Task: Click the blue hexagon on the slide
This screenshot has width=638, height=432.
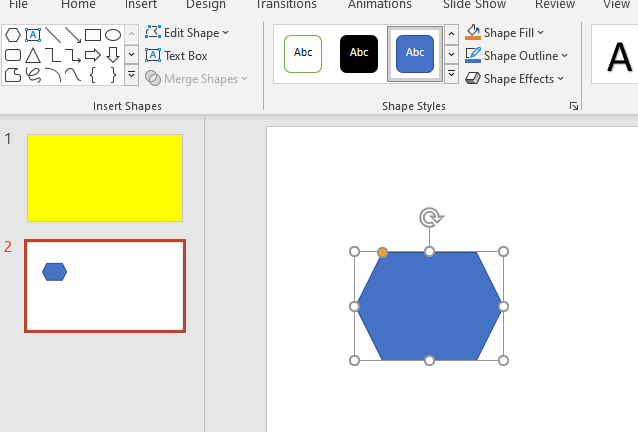Action: point(429,306)
